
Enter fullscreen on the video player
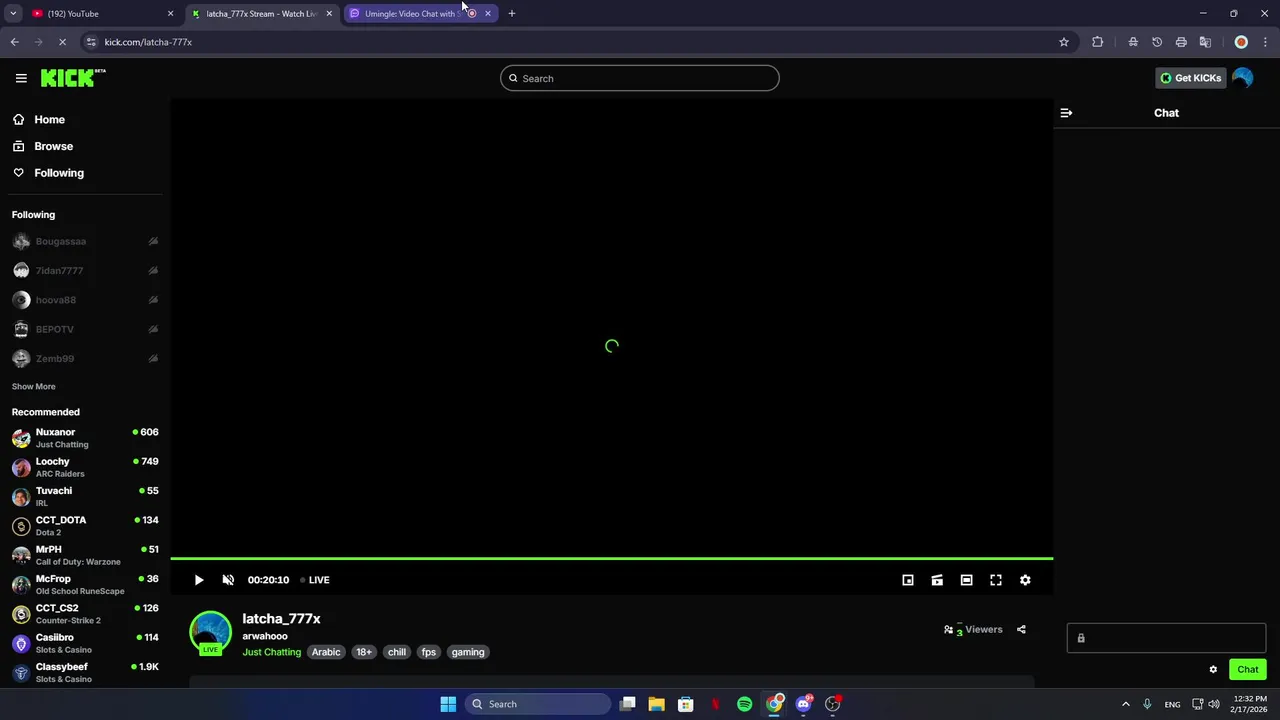pyautogui.click(x=996, y=580)
